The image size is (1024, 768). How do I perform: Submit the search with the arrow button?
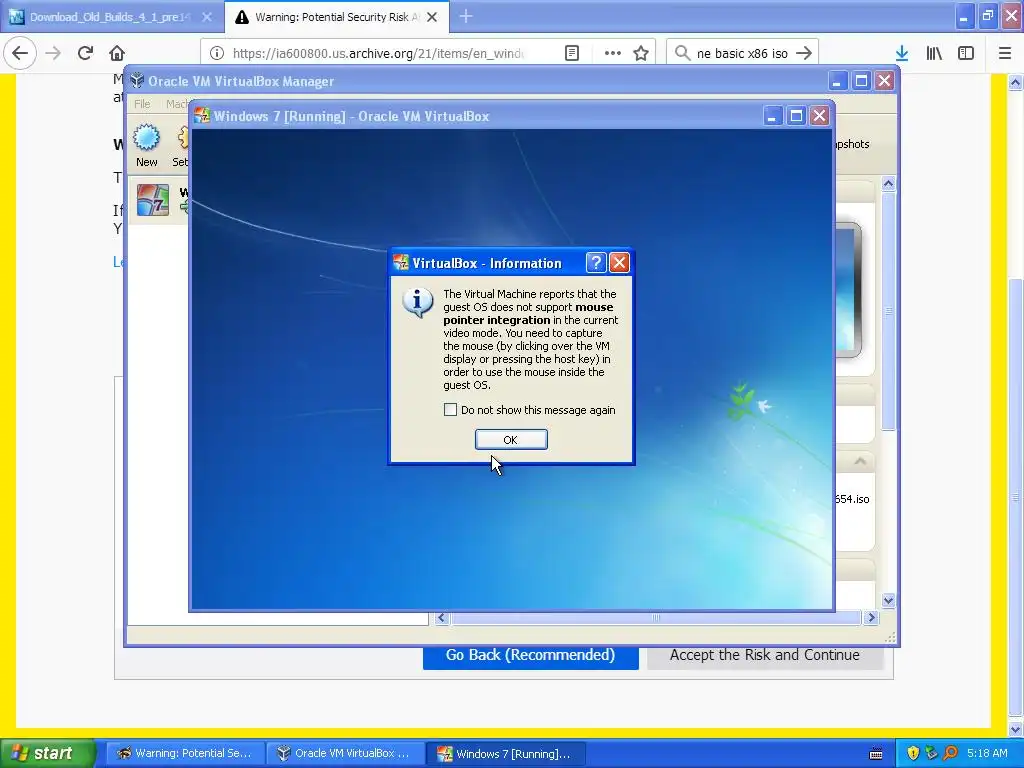804,53
